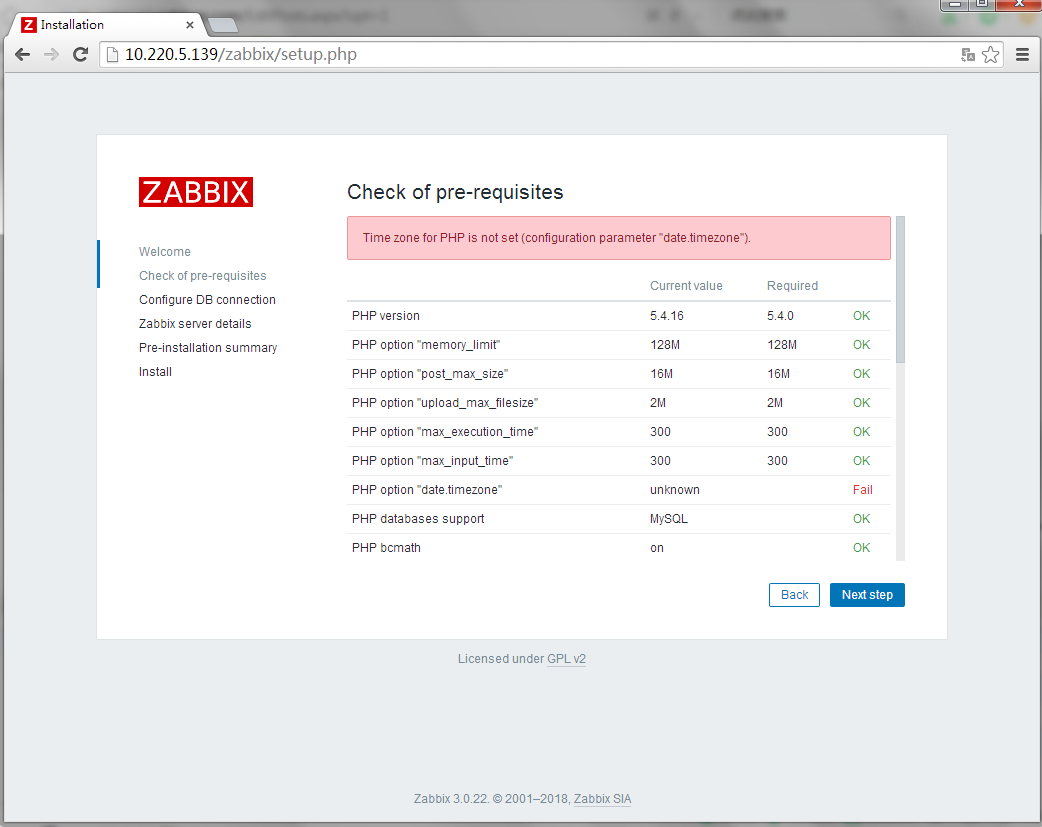1042x827 pixels.
Task: Click the translate page icon in address bar
Action: 968,55
